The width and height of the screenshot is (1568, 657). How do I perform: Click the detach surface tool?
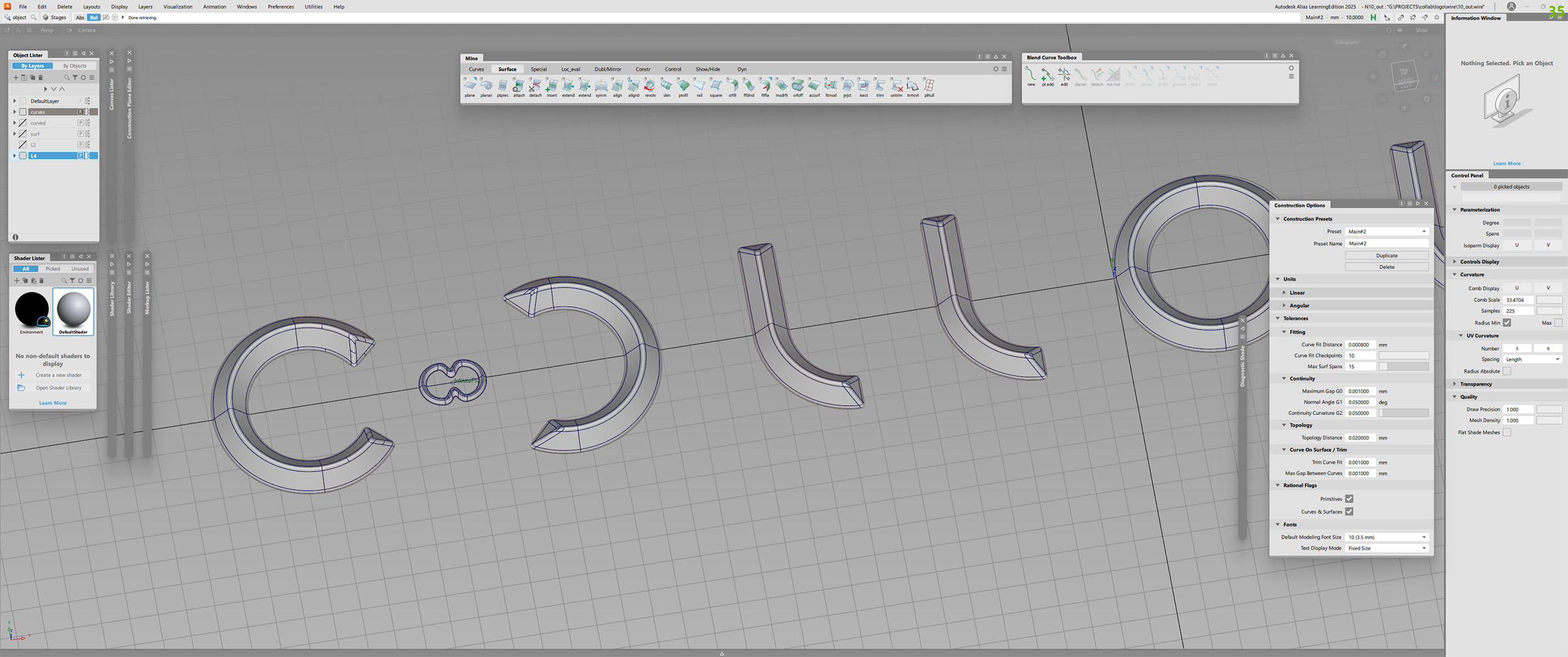pos(535,86)
